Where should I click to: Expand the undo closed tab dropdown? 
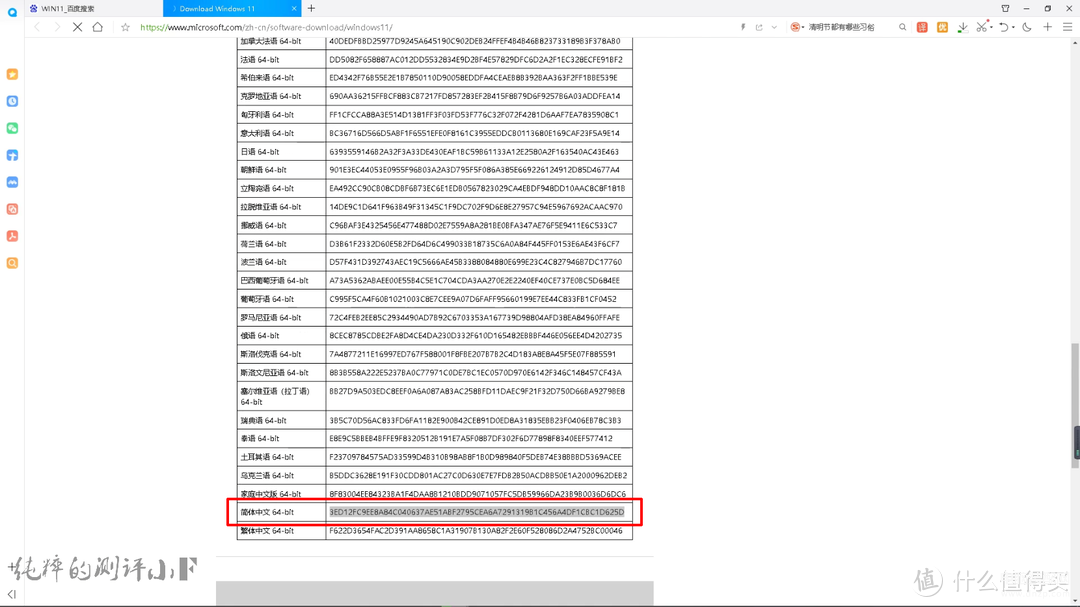tap(1013, 28)
